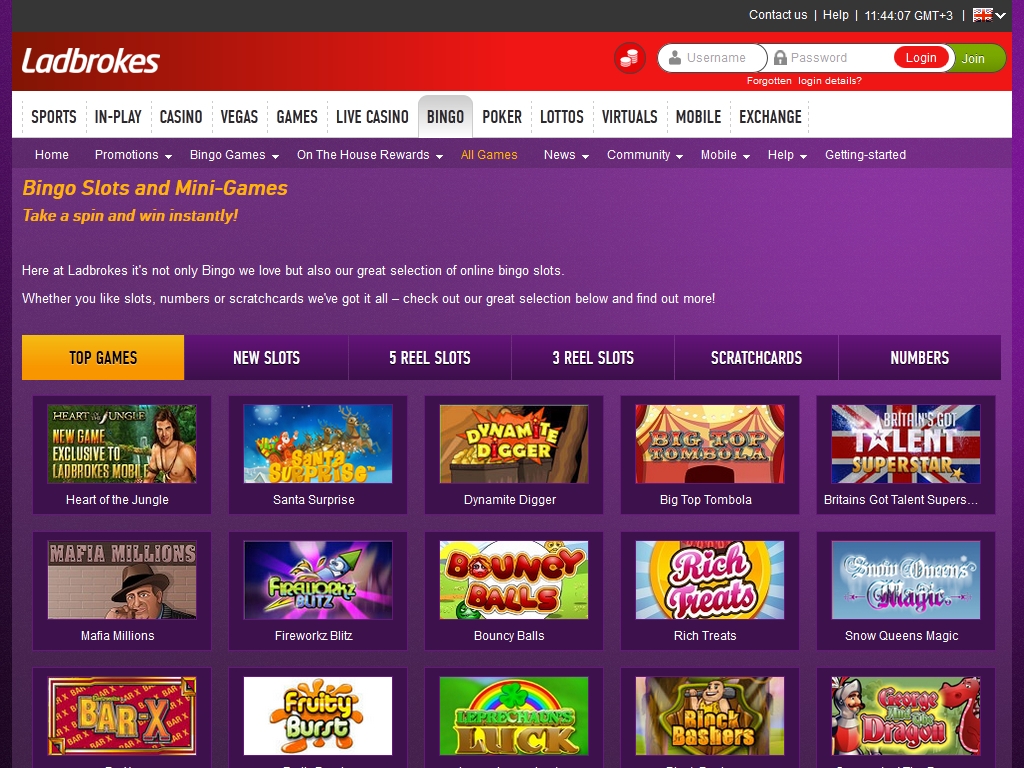Focus the Username input field
The height and width of the screenshot is (768, 1024).
coord(712,57)
